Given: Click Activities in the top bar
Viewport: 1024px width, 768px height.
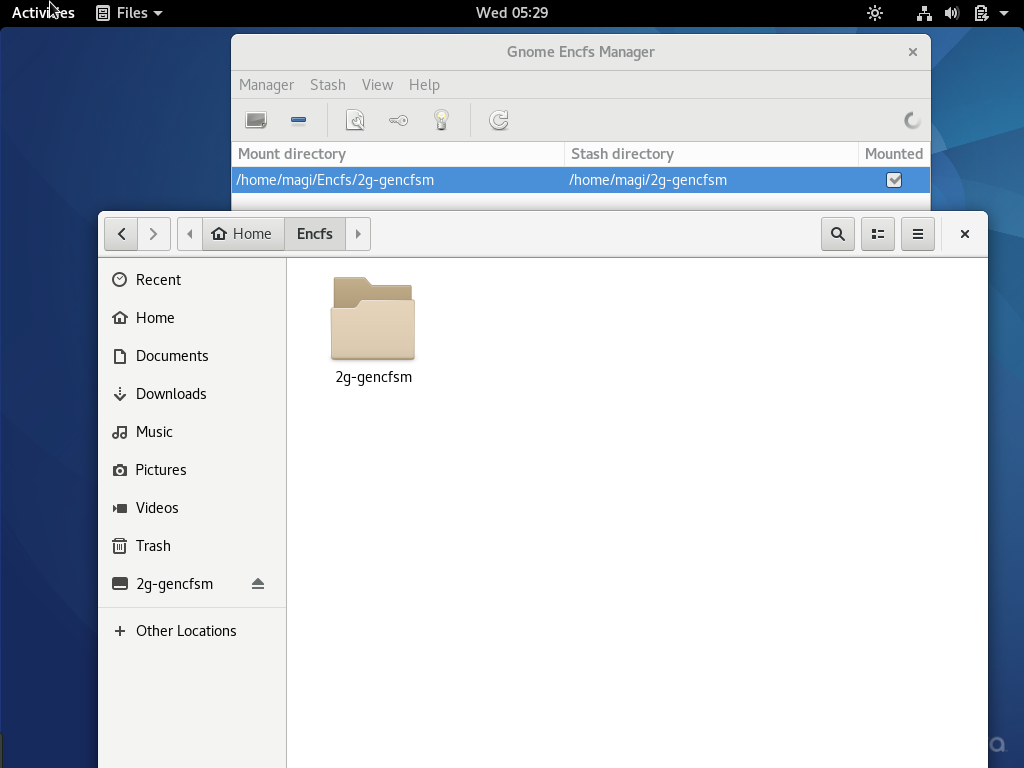Looking at the screenshot, I should point(43,13).
